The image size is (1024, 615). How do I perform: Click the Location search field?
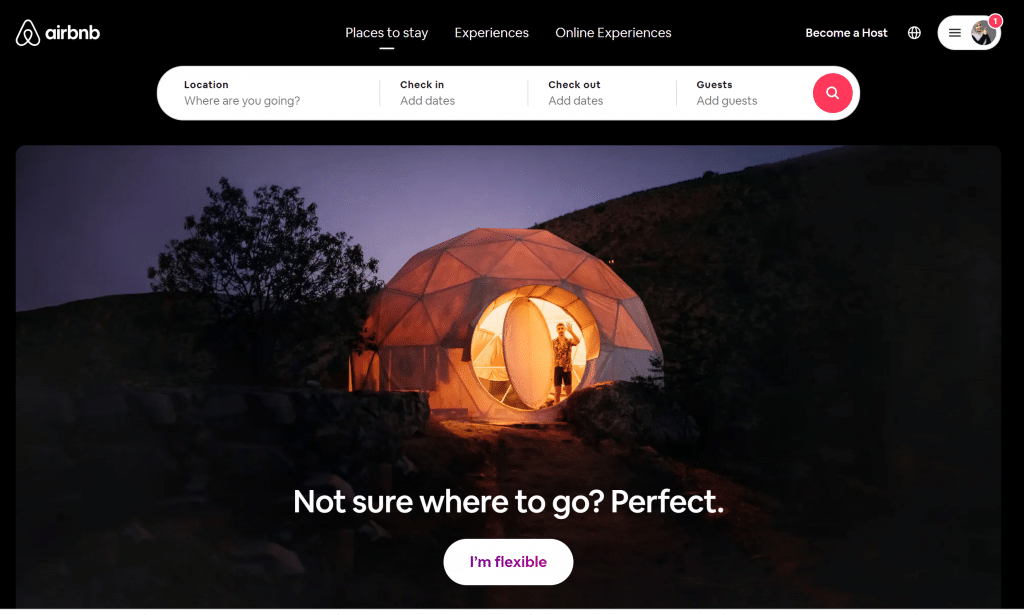(x=268, y=93)
